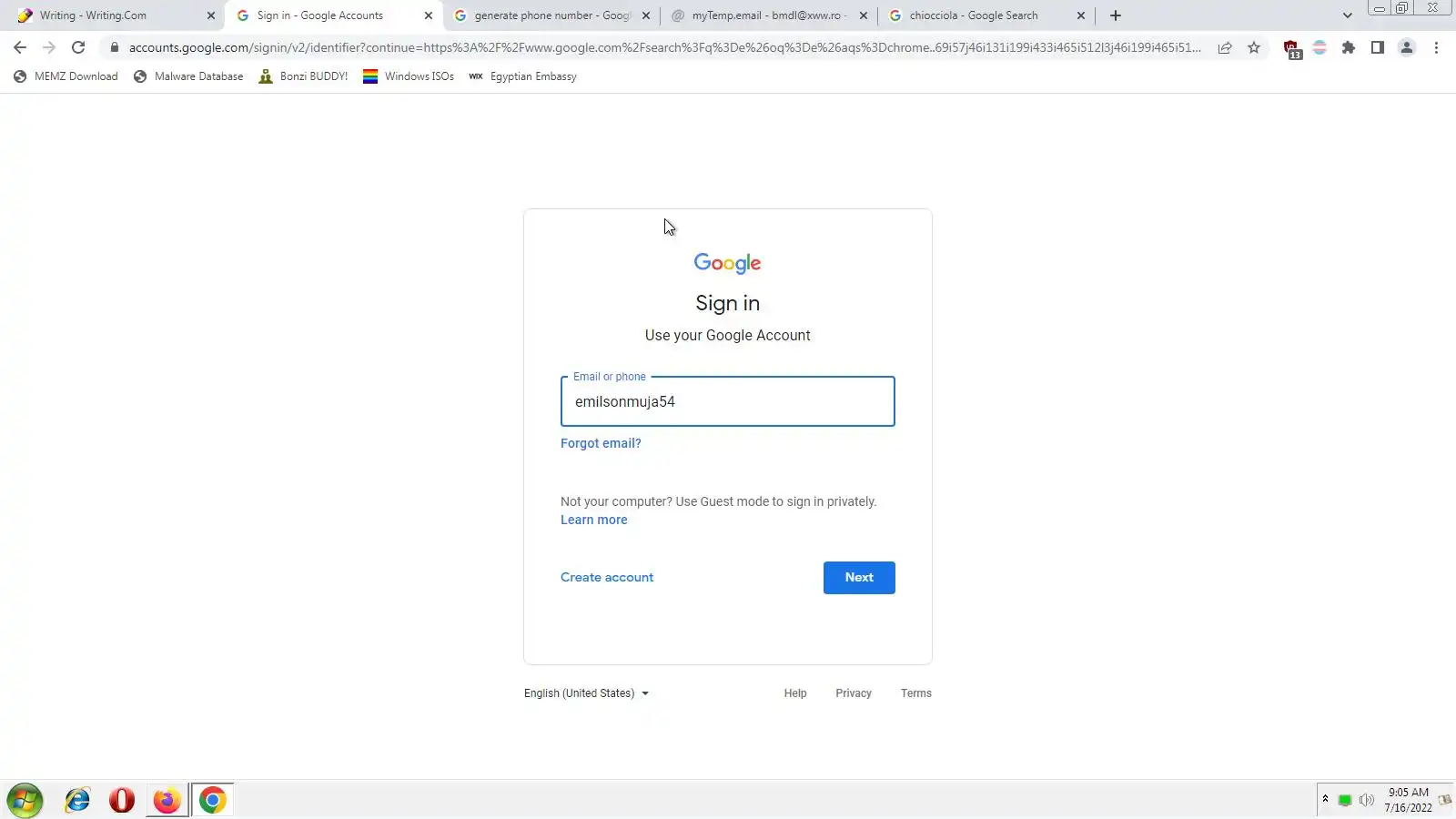Launch Internet Explorer from taskbar
Image resolution: width=1456 pixels, height=819 pixels.
77,800
